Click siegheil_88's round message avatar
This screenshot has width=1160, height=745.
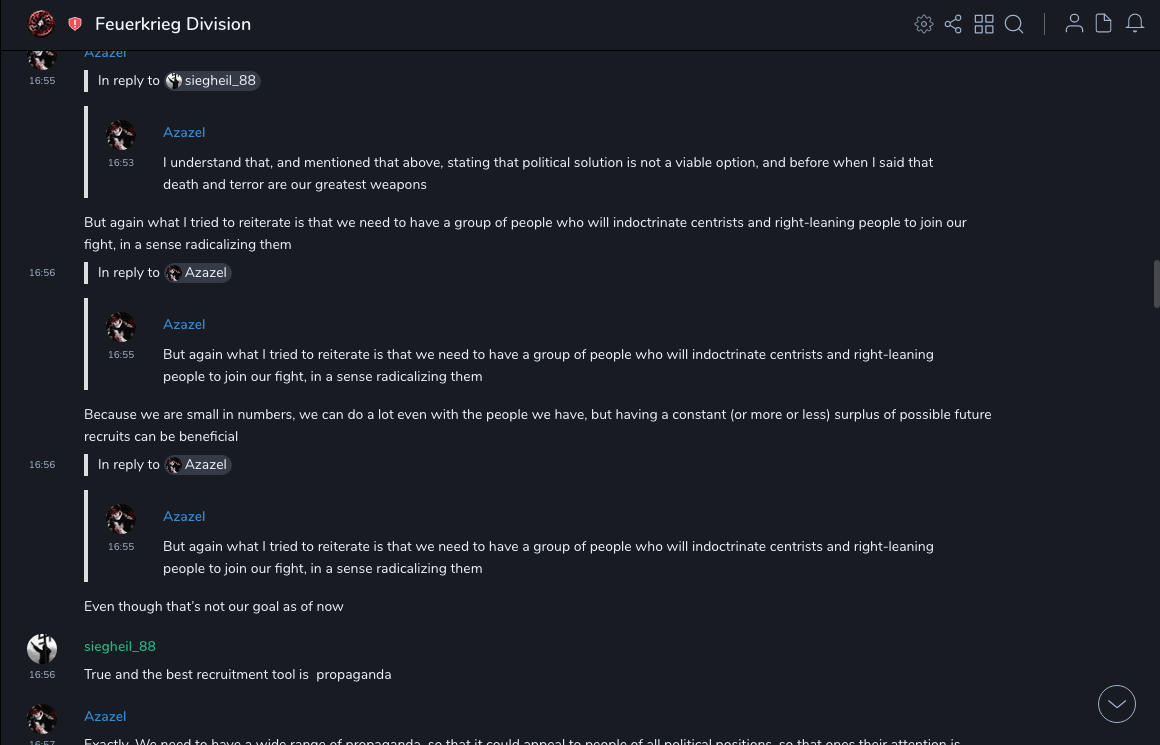click(42, 649)
